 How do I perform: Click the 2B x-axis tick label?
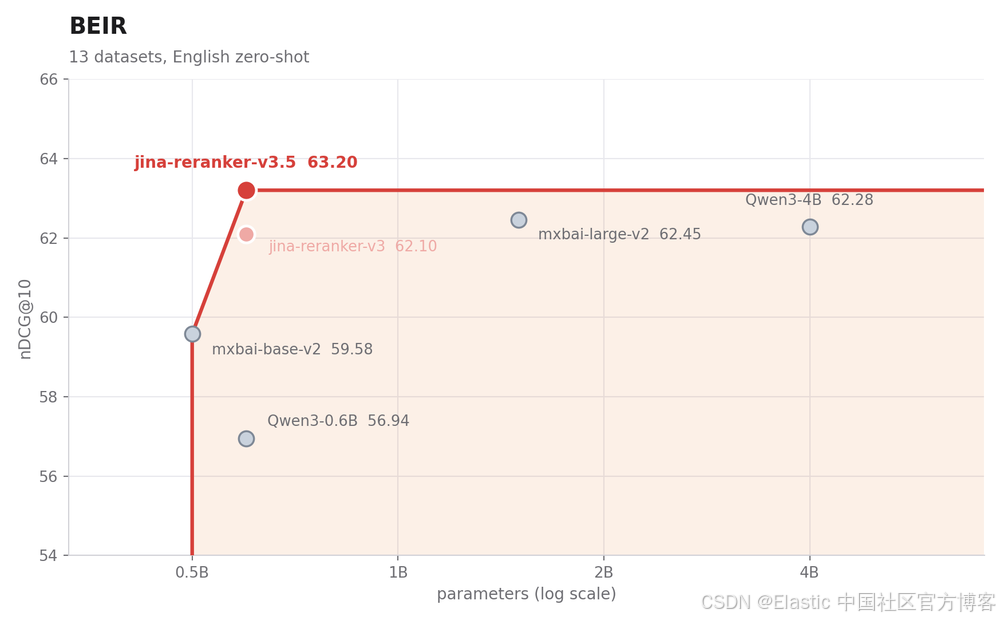(x=603, y=573)
